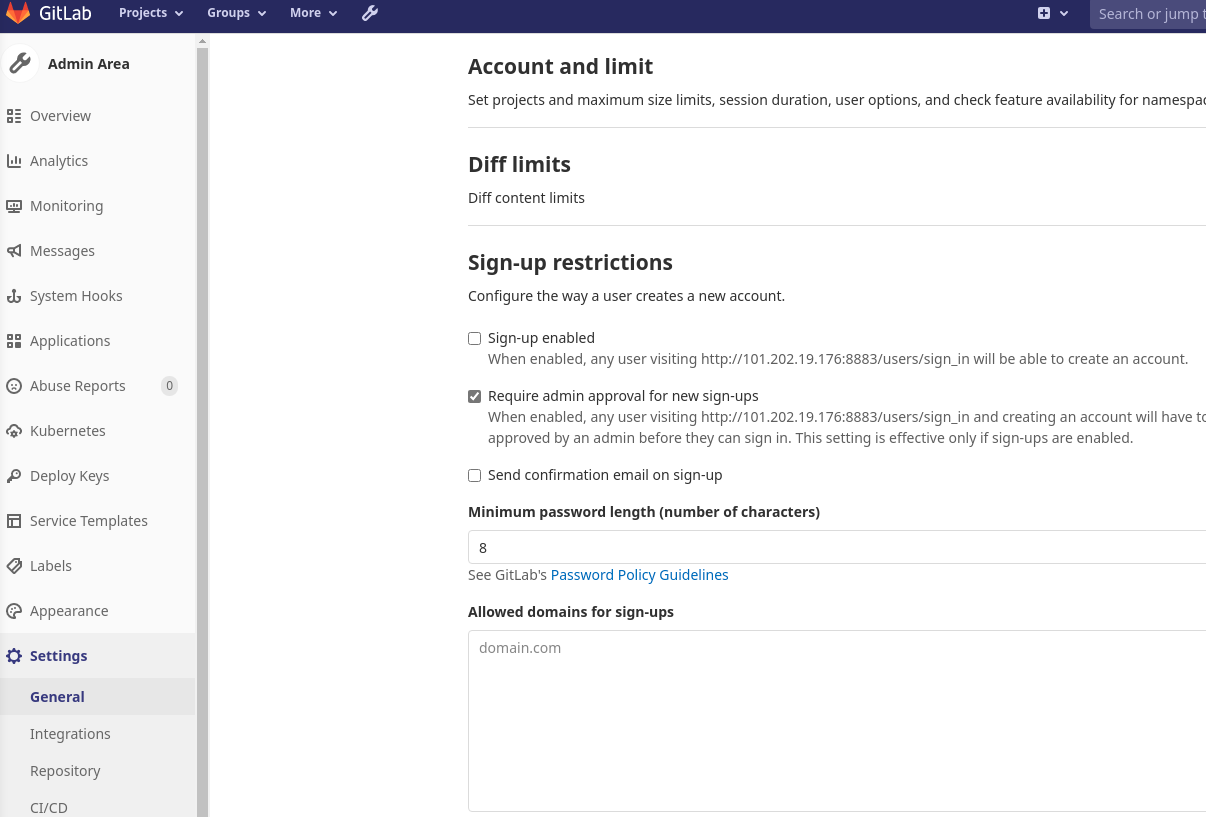1206x817 pixels.
Task: Expand the Groups dropdown
Action: [236, 13]
